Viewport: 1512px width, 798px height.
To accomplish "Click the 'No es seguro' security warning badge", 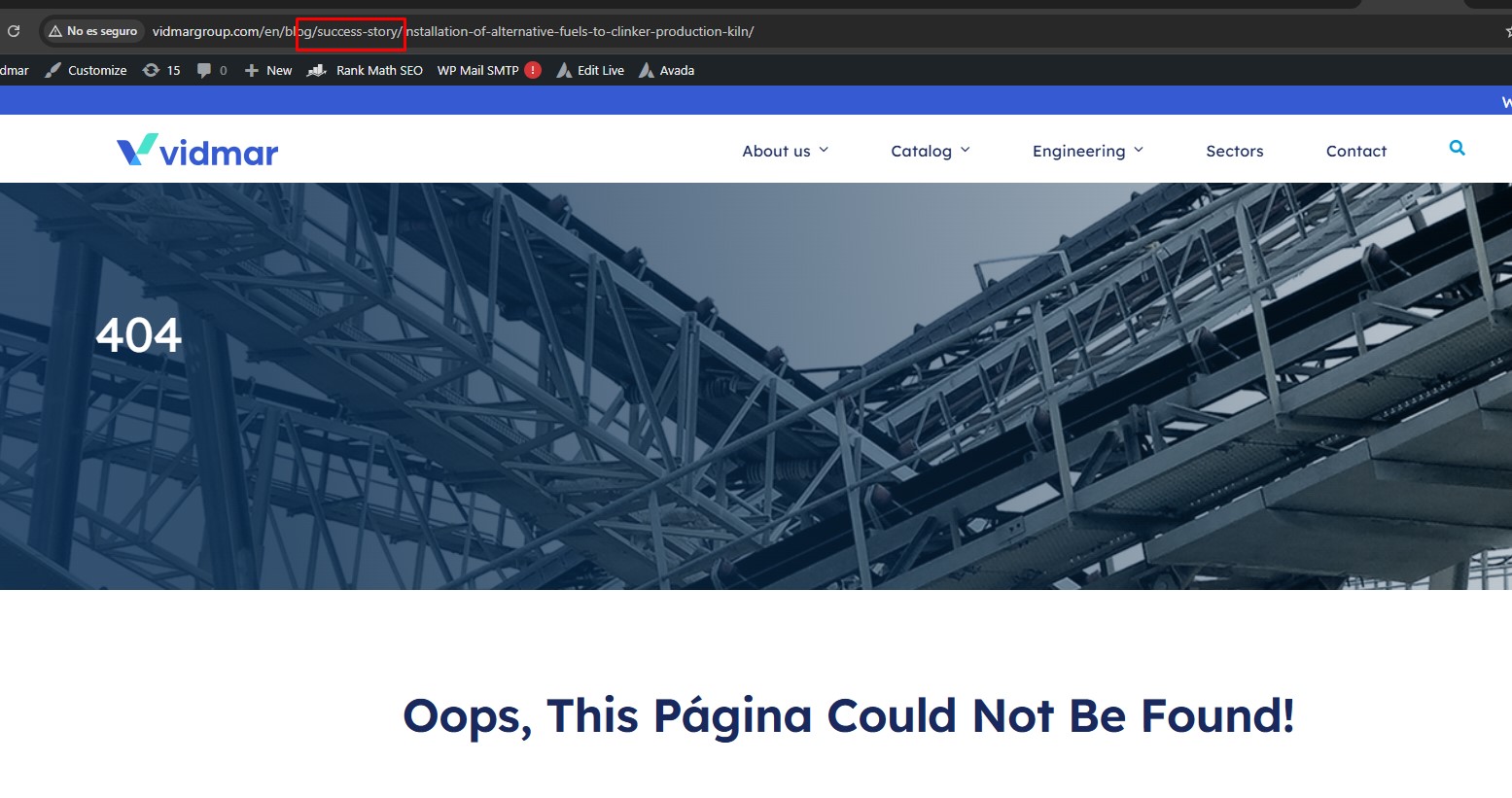I will click(93, 31).
